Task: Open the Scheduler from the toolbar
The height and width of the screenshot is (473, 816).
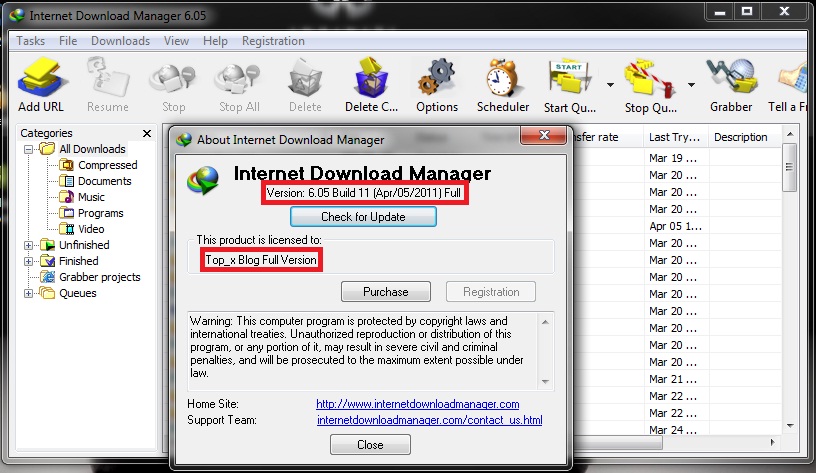Action: (503, 85)
